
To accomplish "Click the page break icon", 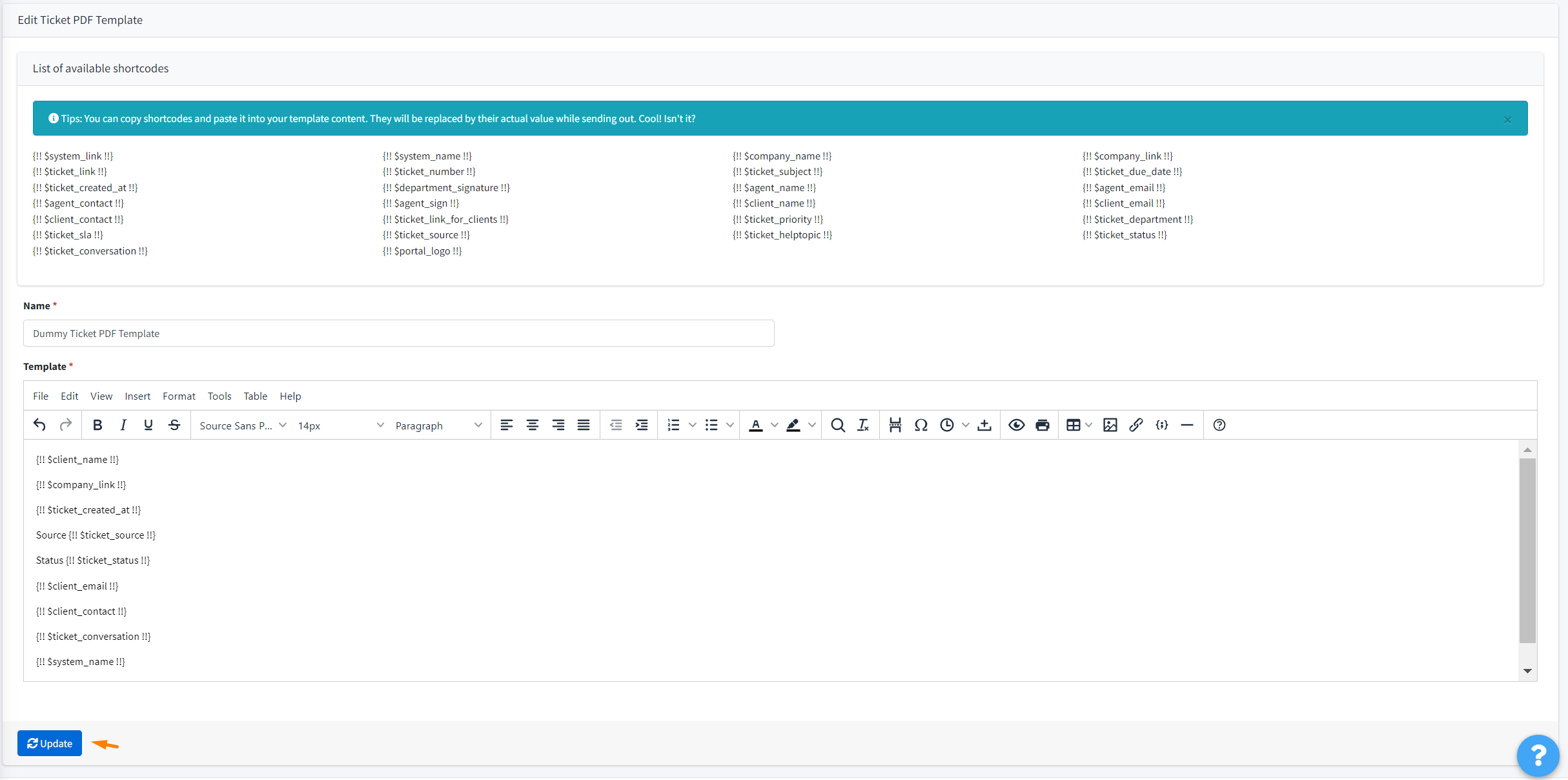I will pos(895,425).
